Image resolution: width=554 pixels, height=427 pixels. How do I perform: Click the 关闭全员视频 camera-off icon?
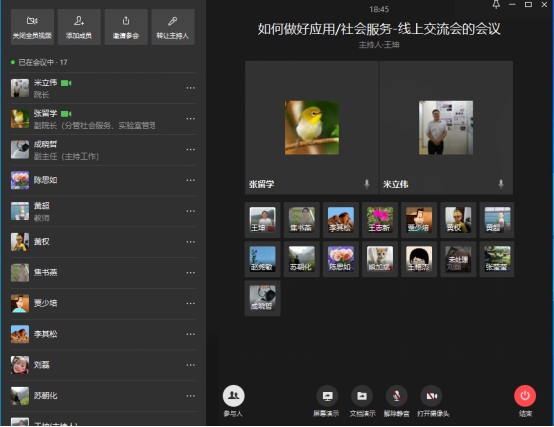pos(32,21)
